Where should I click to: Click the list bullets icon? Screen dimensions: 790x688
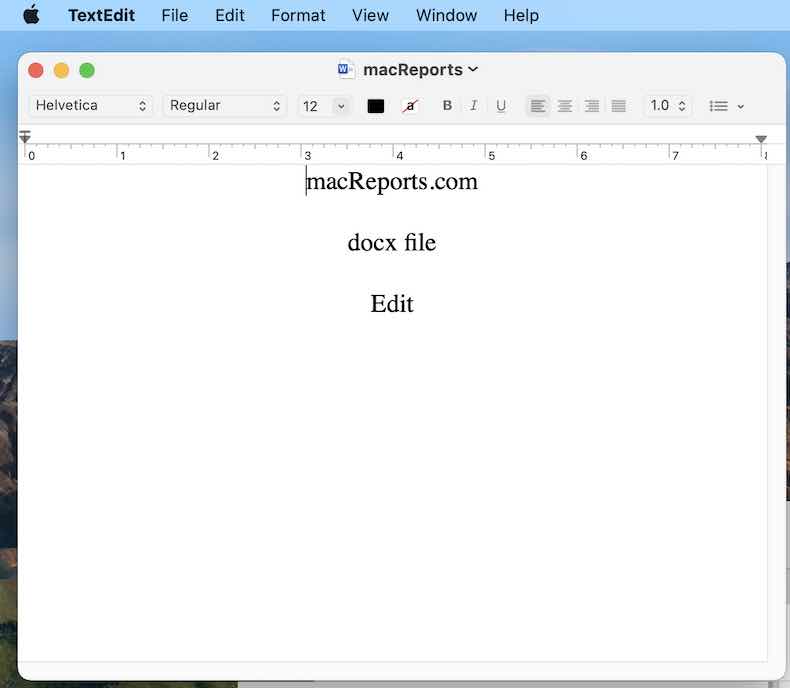(718, 106)
